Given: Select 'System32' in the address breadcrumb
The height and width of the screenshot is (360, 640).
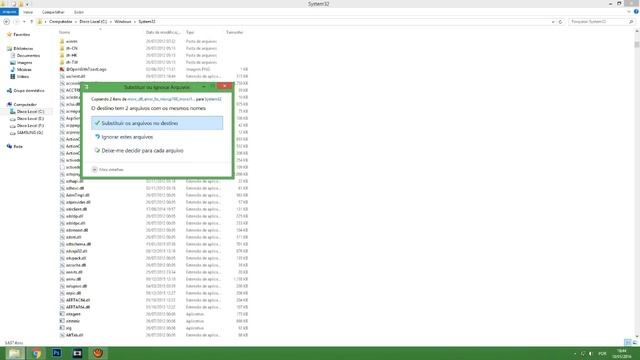Looking at the screenshot, I should 147,22.
